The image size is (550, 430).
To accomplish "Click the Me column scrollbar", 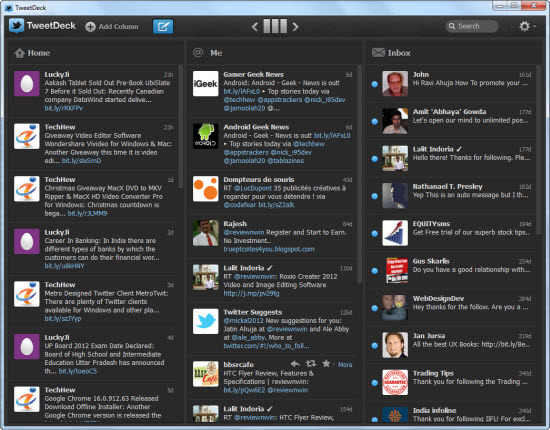I will 359,174.
